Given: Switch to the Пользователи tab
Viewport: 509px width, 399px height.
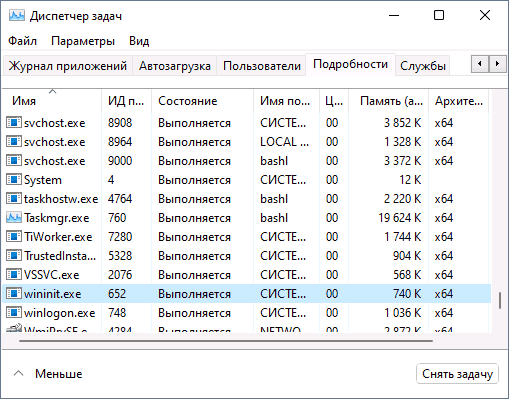Looking at the screenshot, I should point(262,66).
